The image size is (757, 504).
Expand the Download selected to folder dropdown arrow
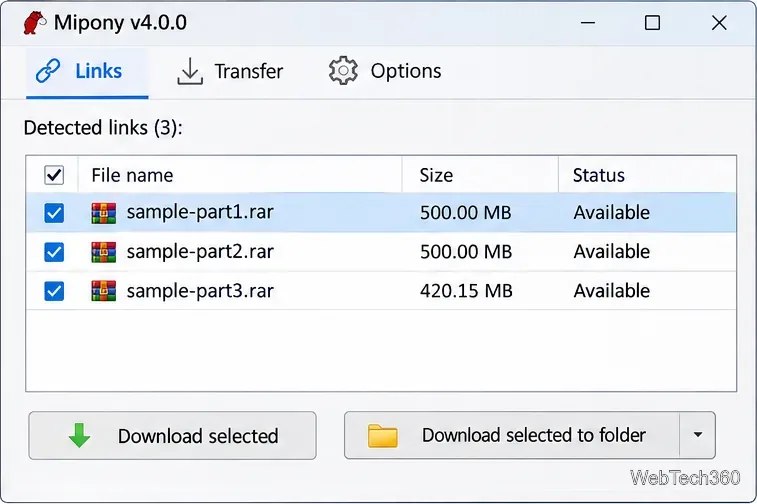coord(697,435)
